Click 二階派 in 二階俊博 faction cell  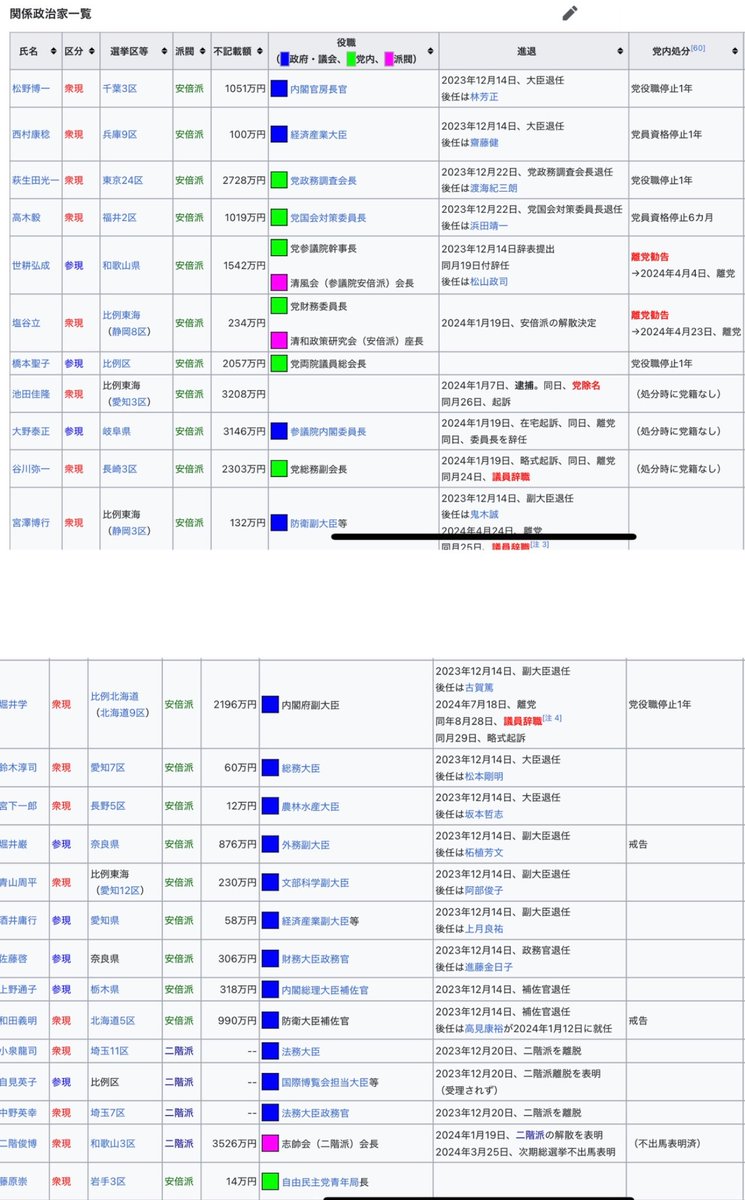(178, 1143)
